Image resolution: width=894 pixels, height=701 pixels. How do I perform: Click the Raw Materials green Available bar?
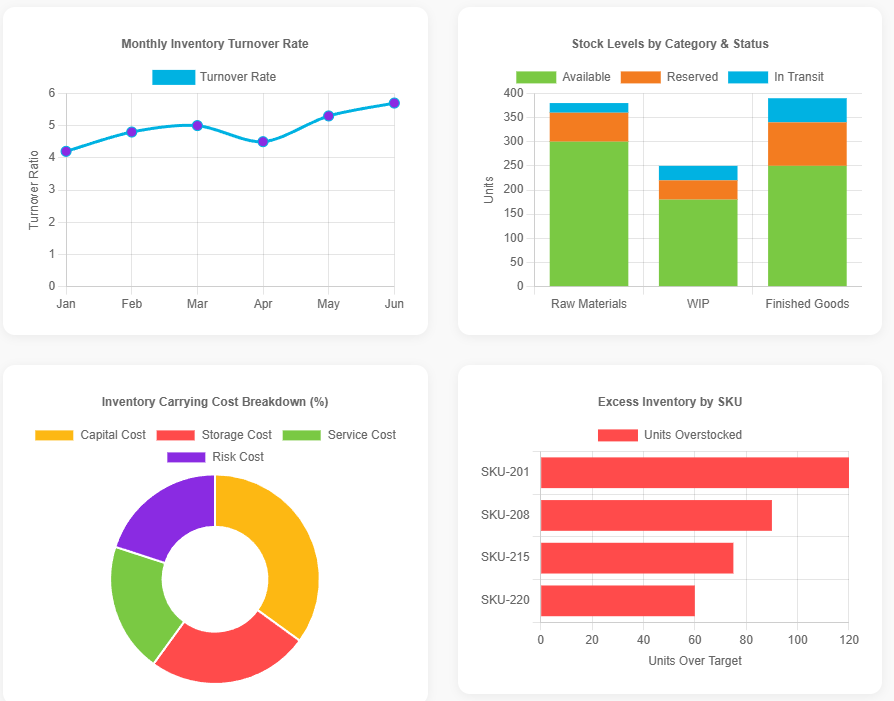589,214
